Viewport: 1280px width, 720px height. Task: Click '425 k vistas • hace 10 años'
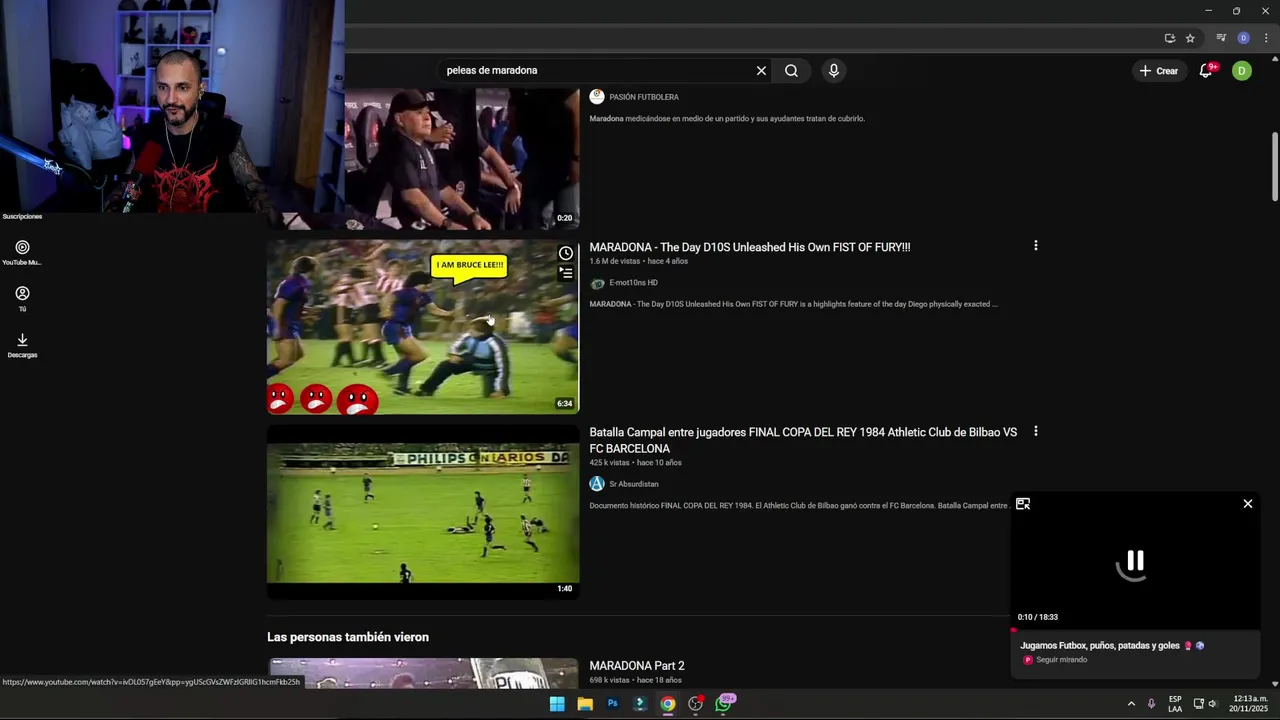coord(635,463)
